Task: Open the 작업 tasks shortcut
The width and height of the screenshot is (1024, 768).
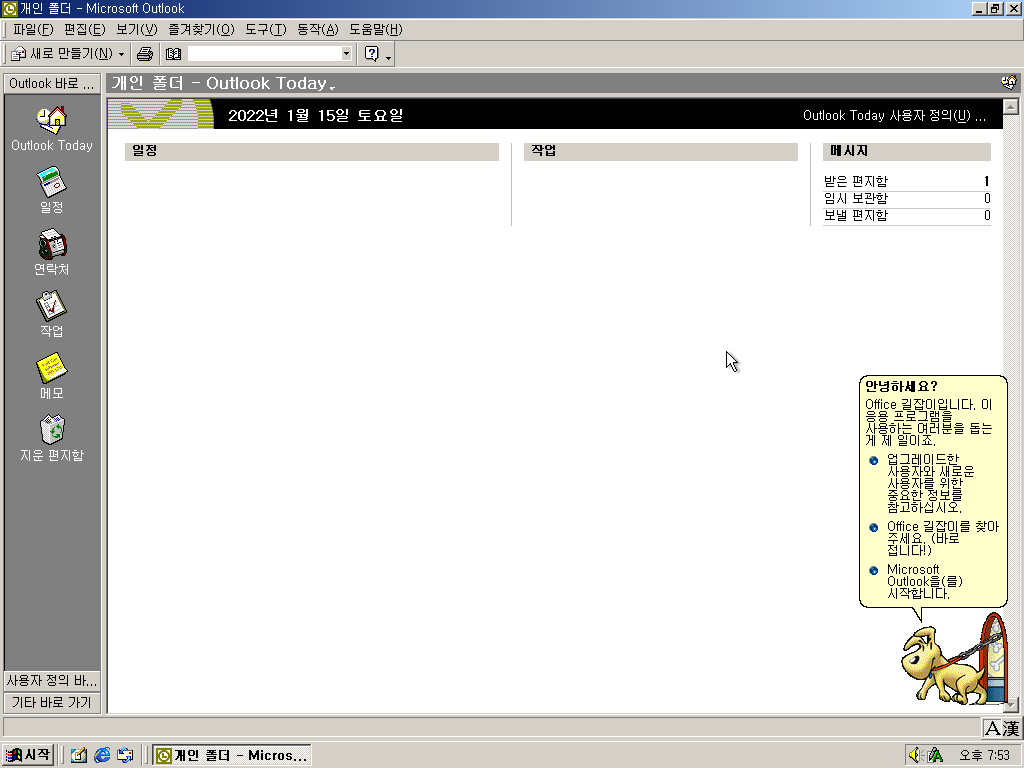Action: tap(52, 314)
